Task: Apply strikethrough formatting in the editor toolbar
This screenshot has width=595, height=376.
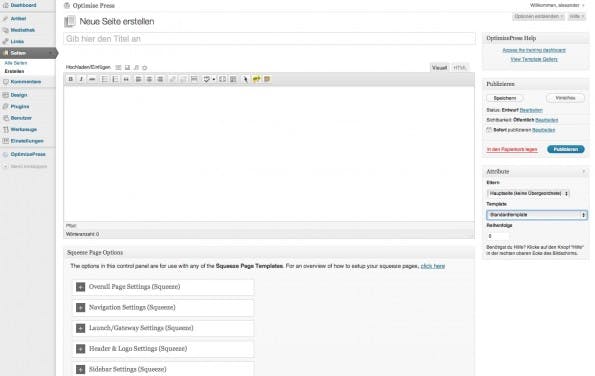Action: pos(92,79)
